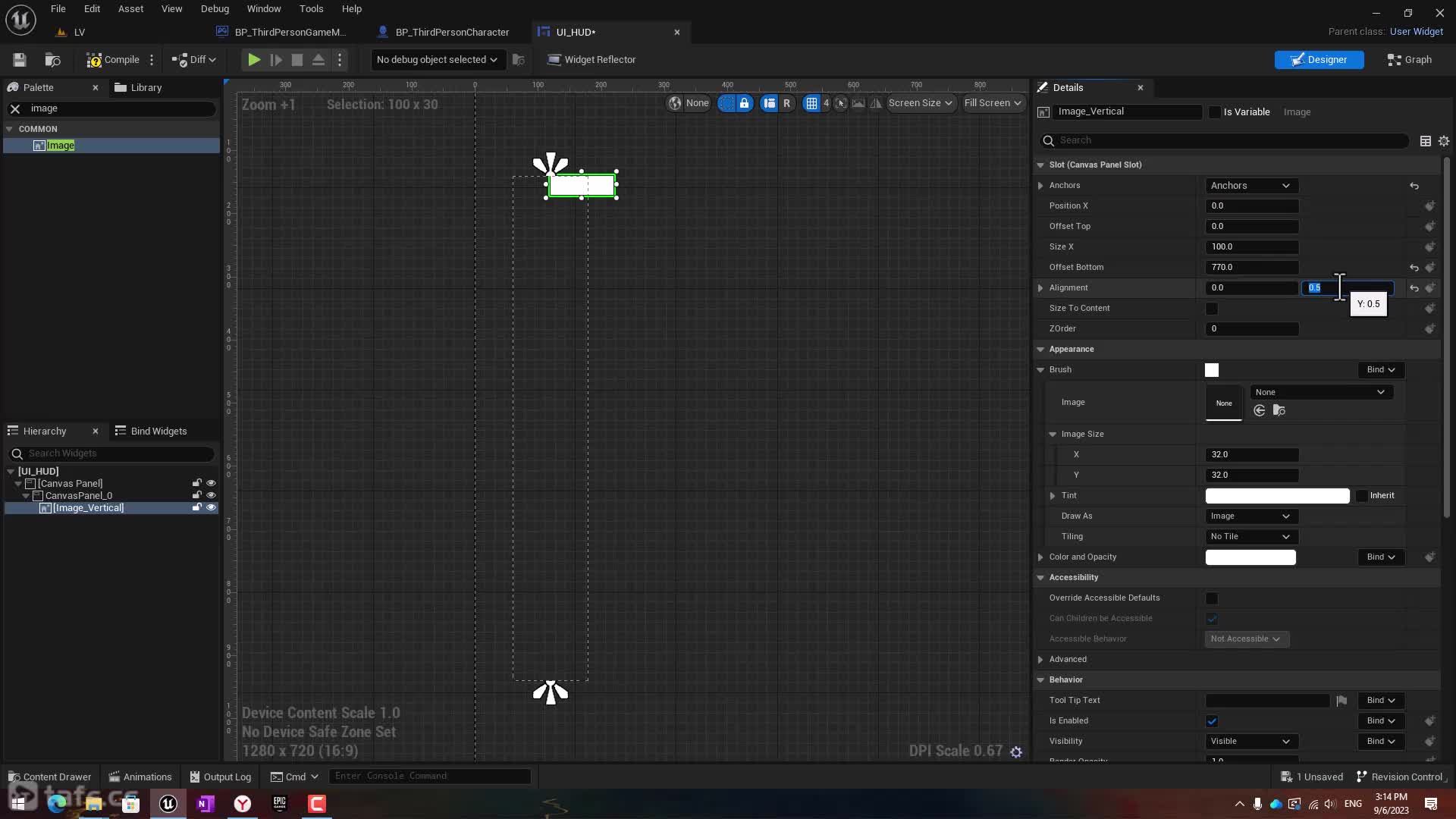Click the Advance single frame icon
Screen dimensions: 1456x819
point(276,60)
